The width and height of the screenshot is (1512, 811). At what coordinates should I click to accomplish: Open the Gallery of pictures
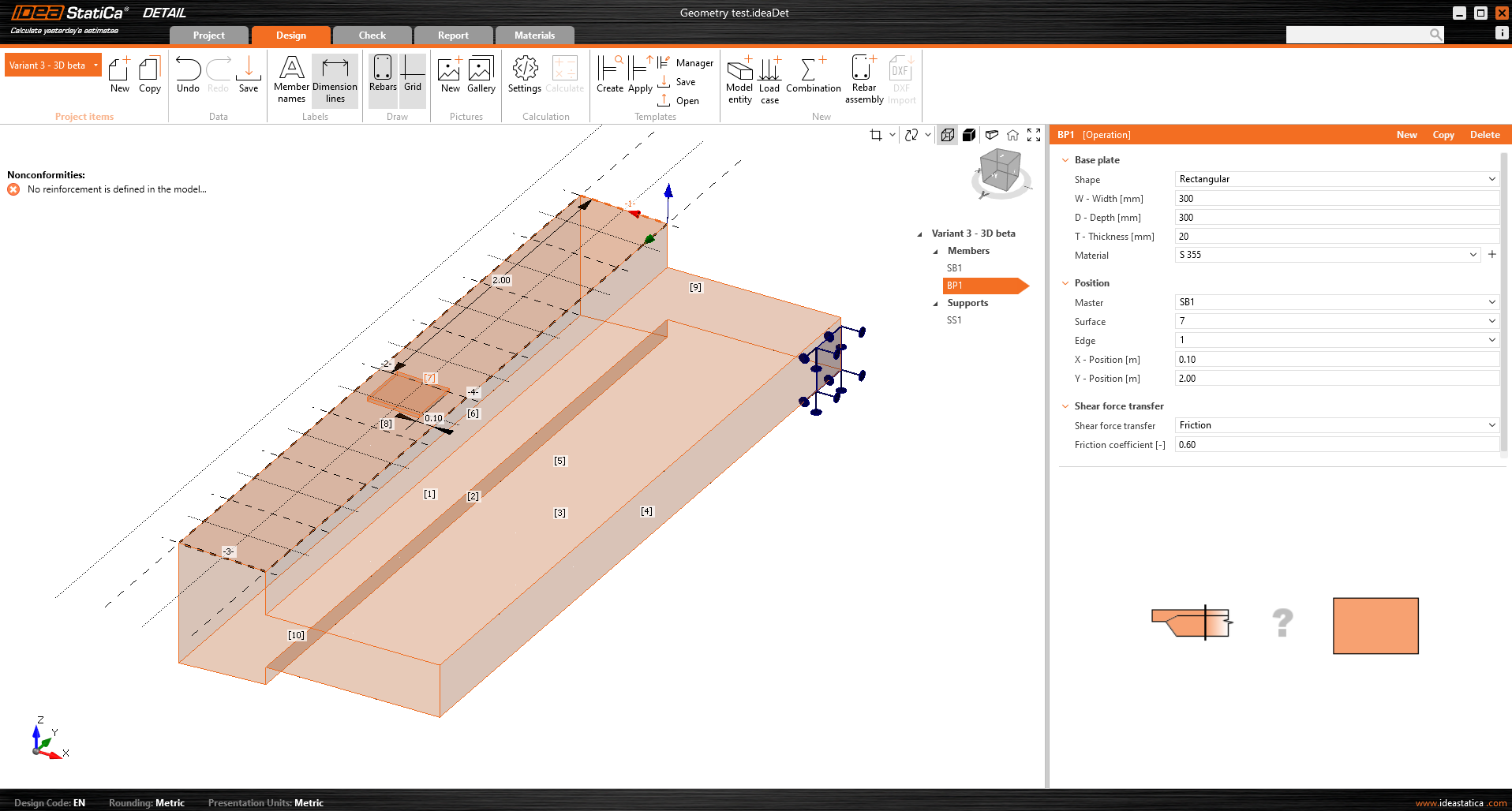481,77
